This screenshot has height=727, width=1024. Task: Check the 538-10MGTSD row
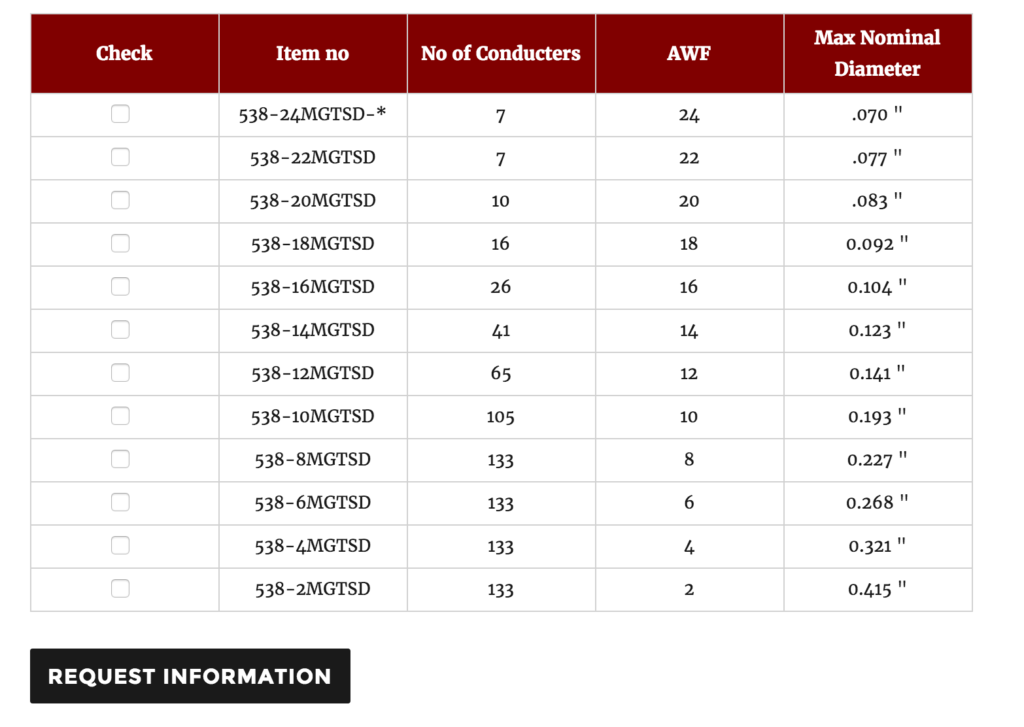pyautogui.click(x=120, y=415)
